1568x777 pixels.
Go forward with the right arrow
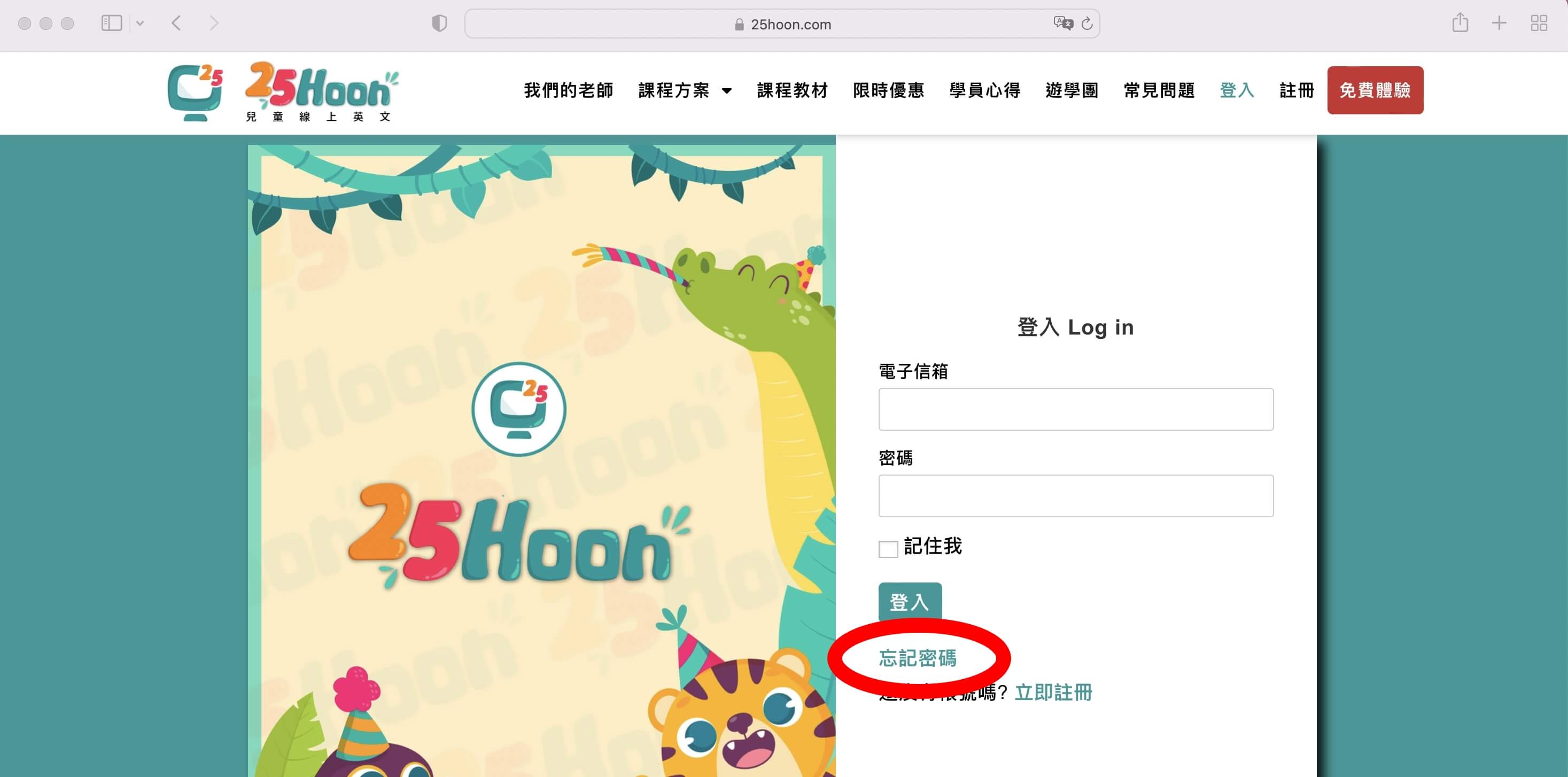214,24
